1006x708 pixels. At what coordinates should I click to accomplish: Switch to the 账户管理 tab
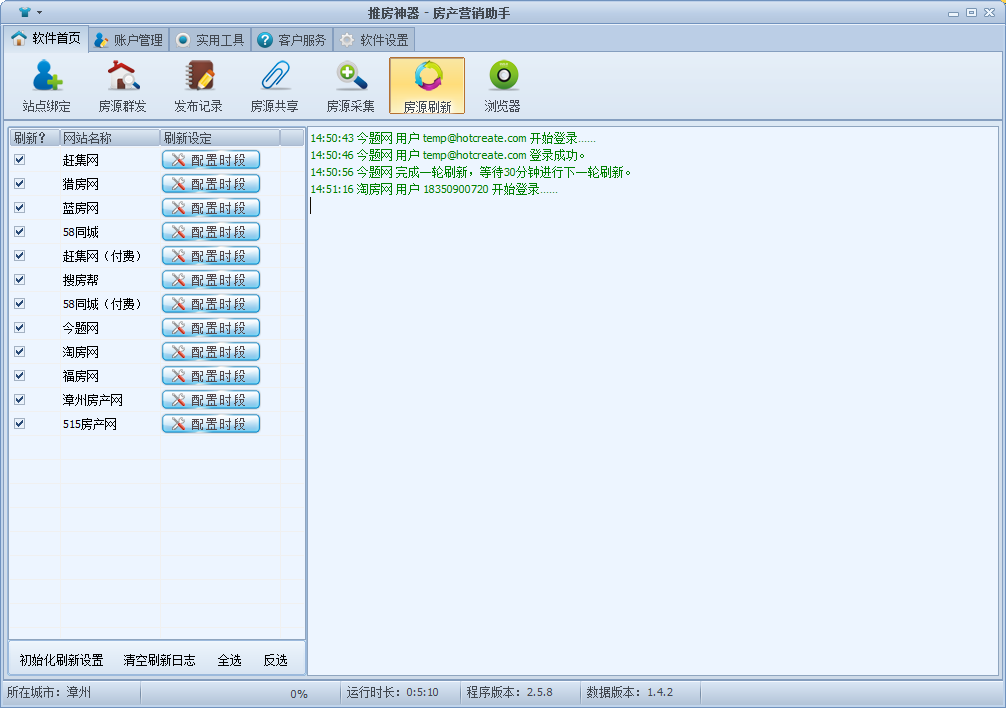[128, 40]
